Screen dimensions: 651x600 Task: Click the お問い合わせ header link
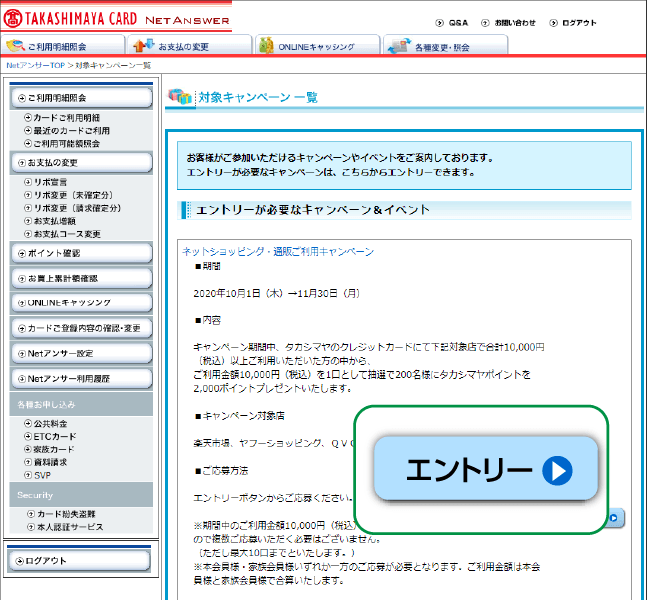coord(515,23)
